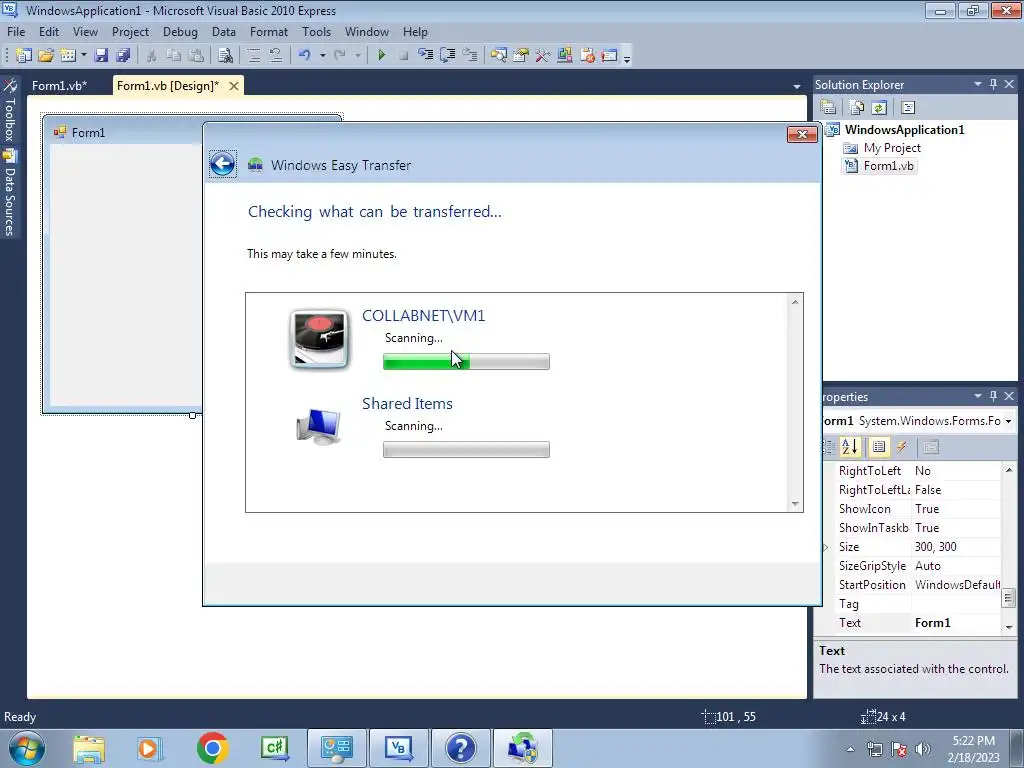Click Step Into debug icon
Screen dimensions: 1024x768
(426, 56)
